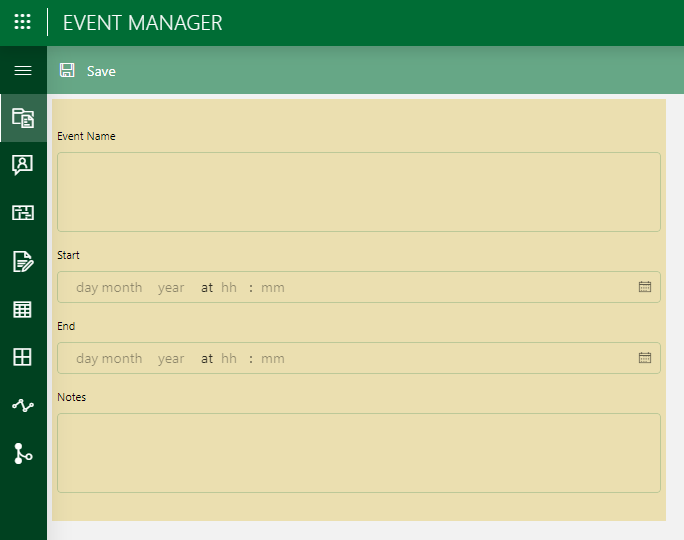Click the Save button label
This screenshot has height=540, width=684.
click(x=101, y=71)
